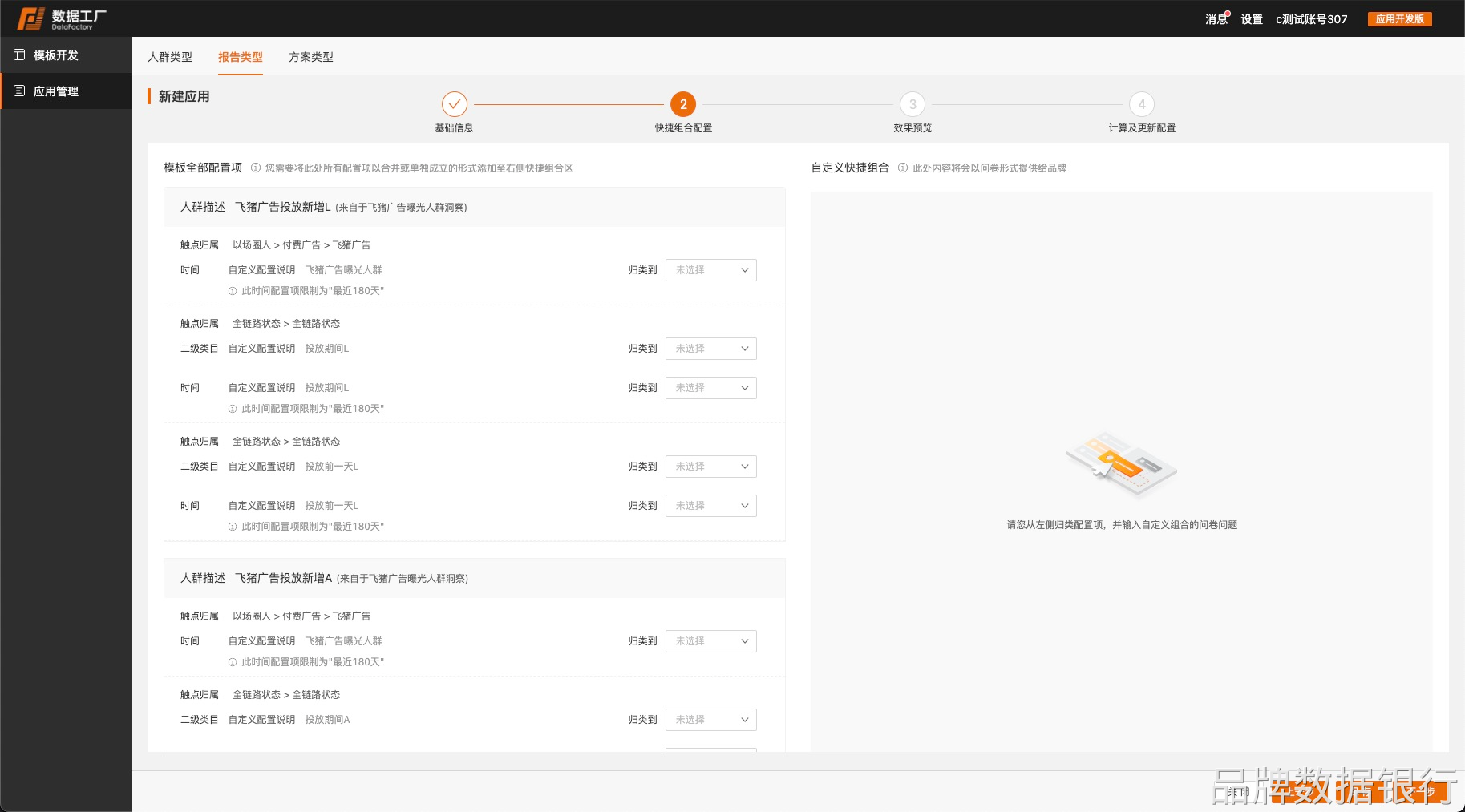Open 归类到 dropdown for 二级类目 投放期间A row
The image size is (1465, 812).
click(711, 720)
